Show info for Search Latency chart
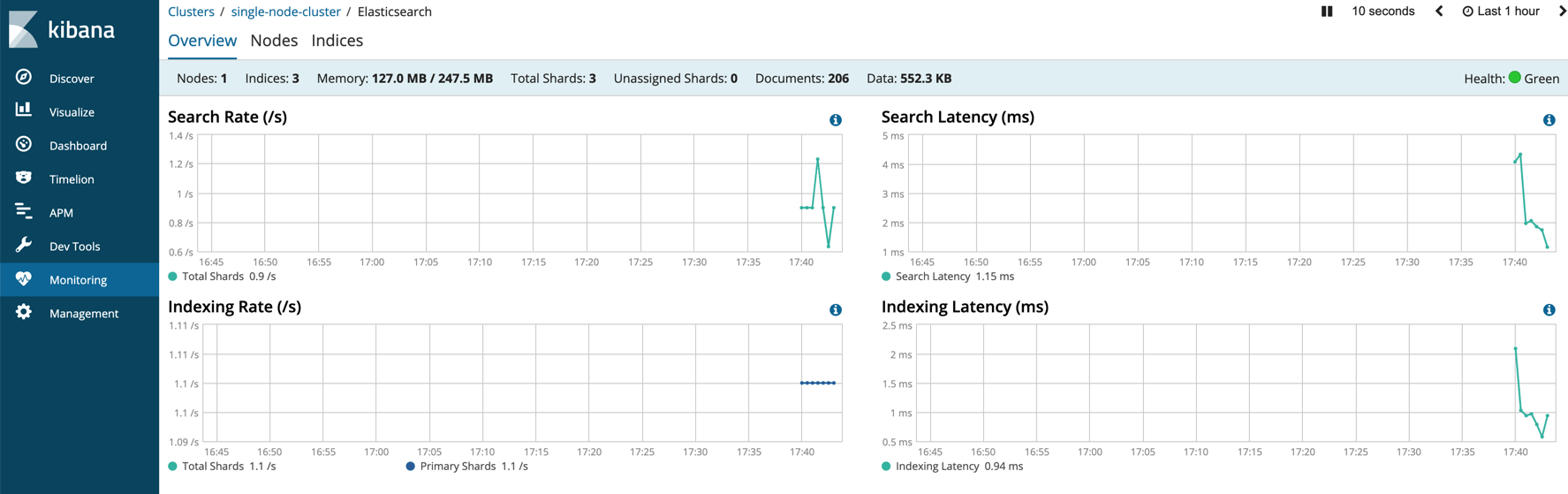 1549,120
